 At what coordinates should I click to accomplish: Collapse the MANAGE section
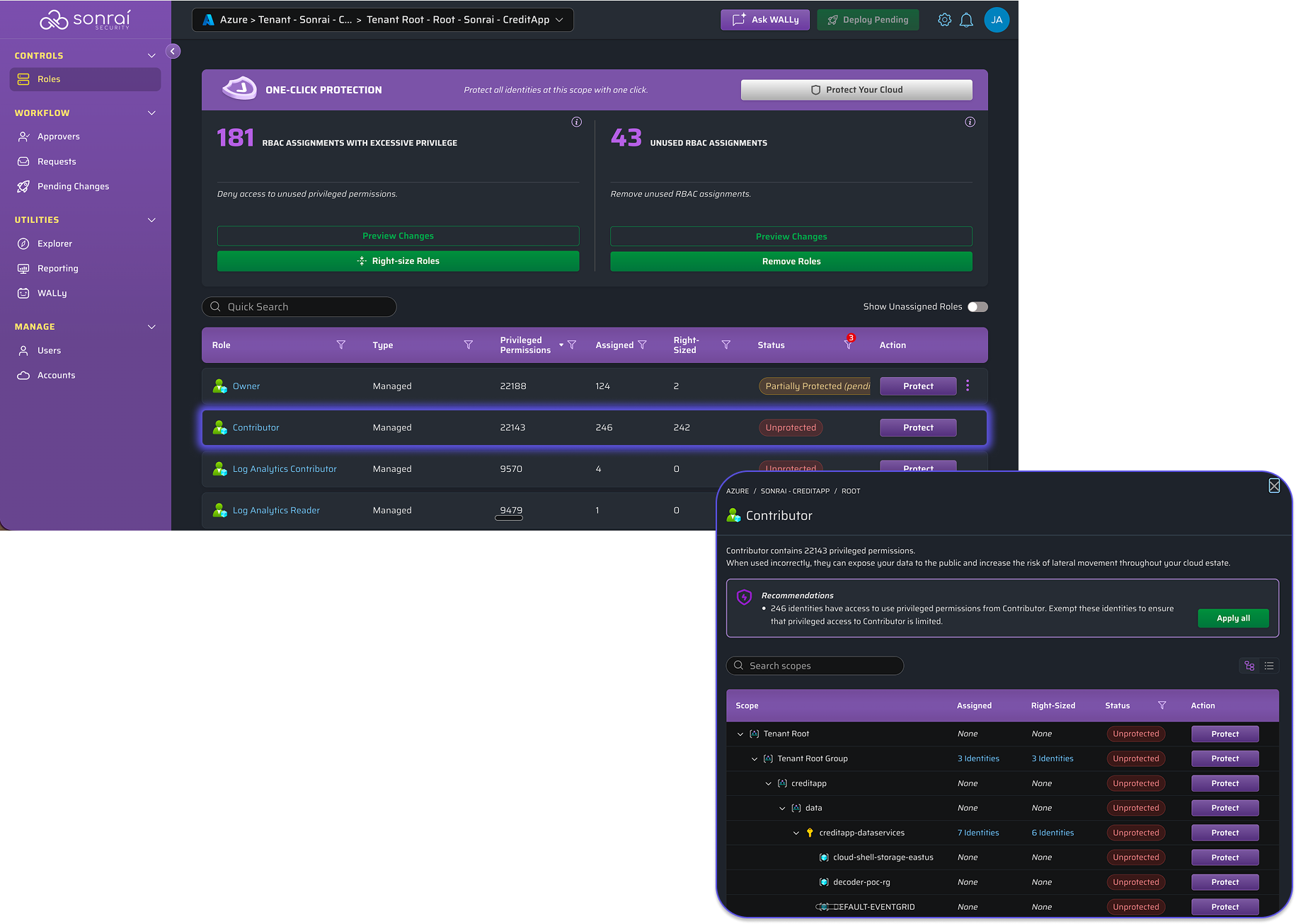click(x=151, y=327)
